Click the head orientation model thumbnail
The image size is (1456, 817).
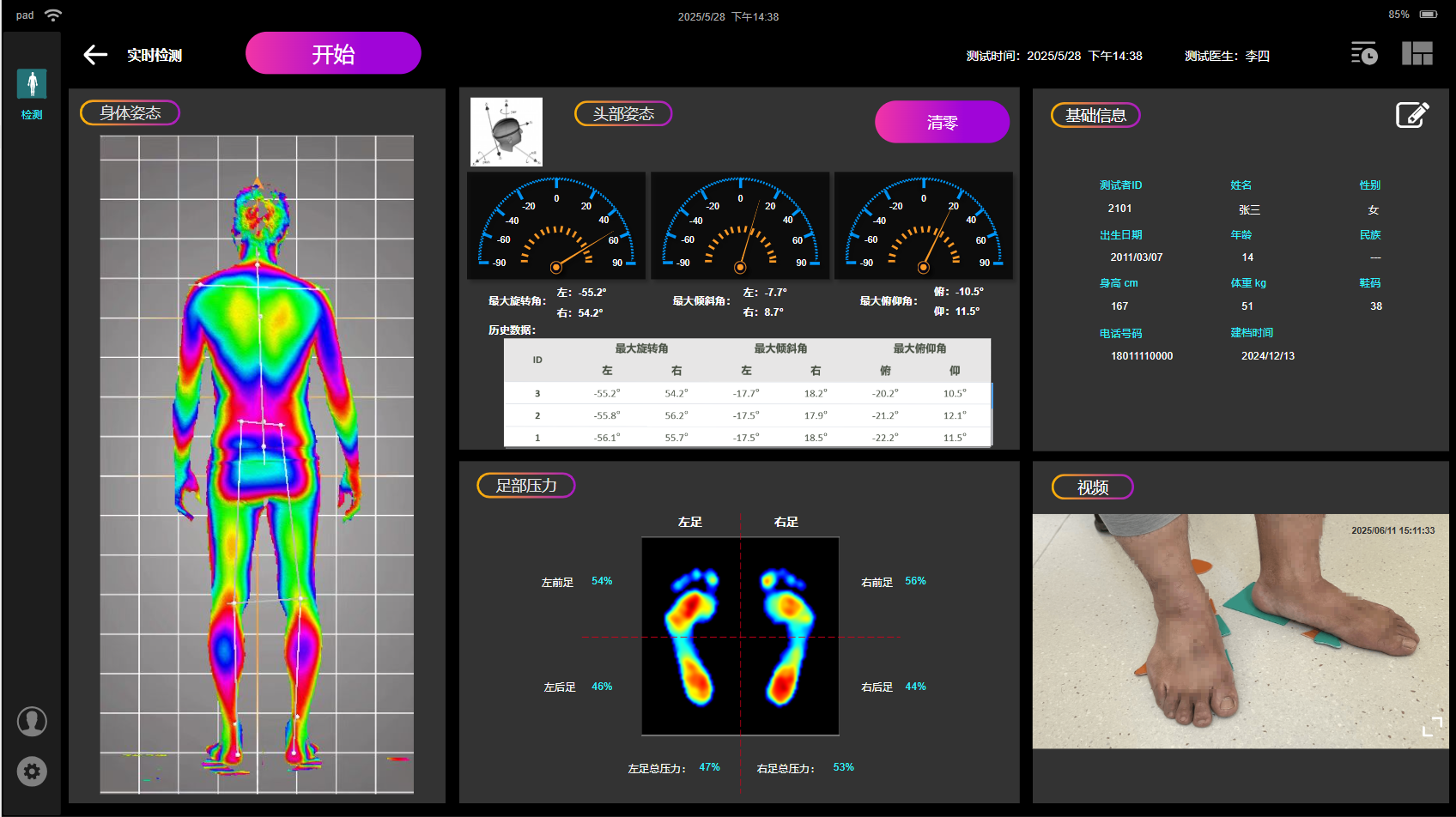coord(507,132)
